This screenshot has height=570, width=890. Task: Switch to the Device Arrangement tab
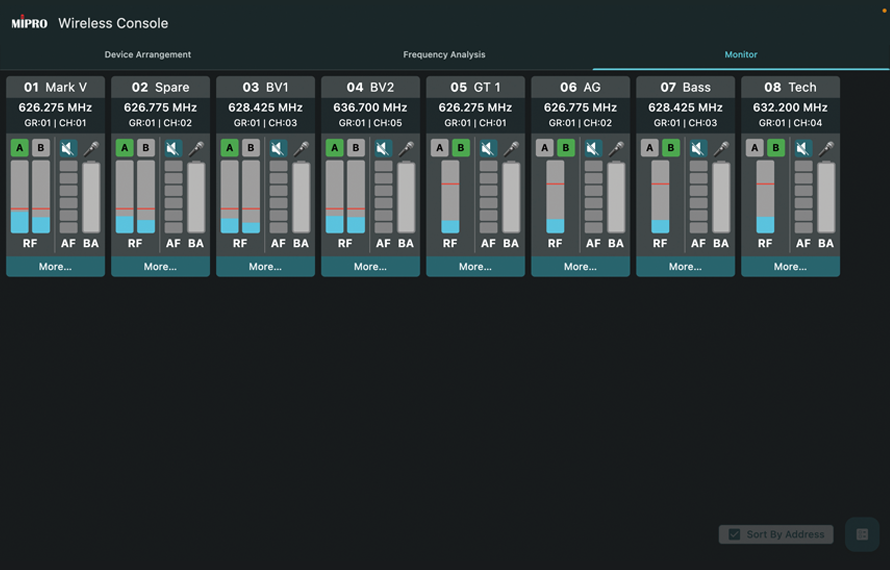(148, 55)
